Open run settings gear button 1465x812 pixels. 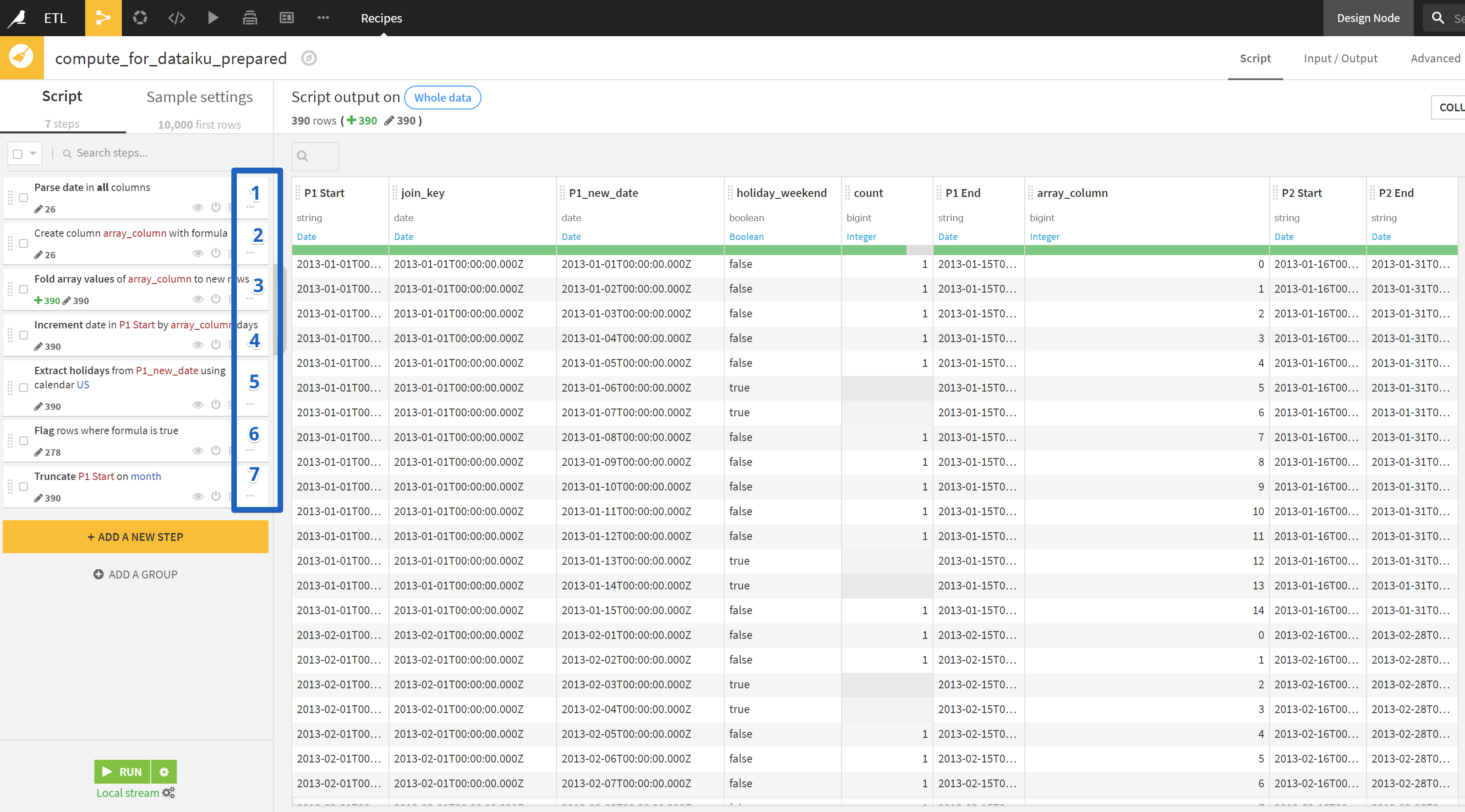click(164, 772)
